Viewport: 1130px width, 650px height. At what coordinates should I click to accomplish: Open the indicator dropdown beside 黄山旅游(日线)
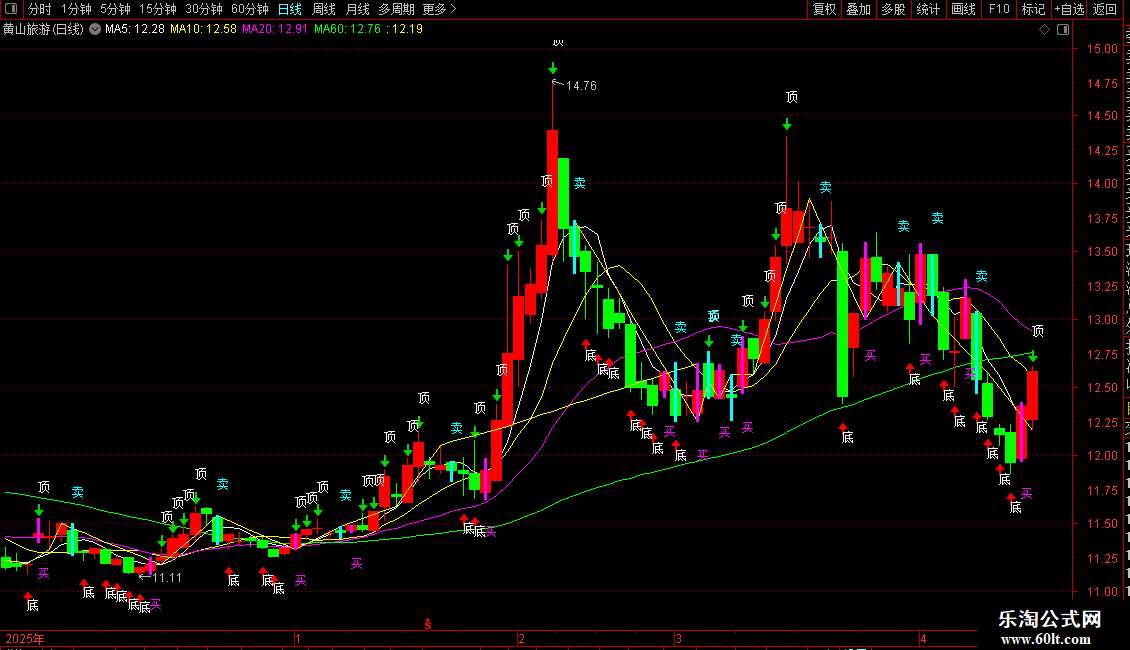tap(95, 30)
